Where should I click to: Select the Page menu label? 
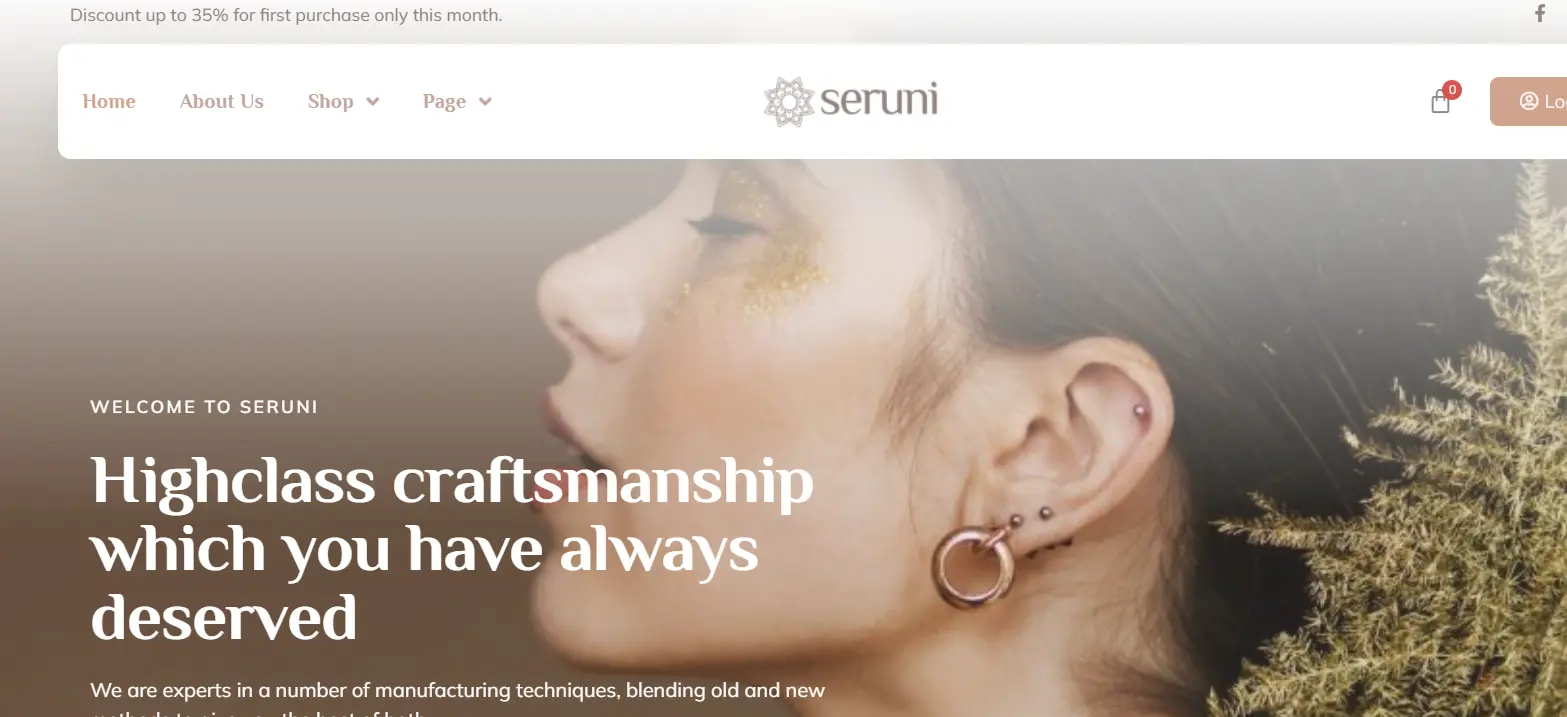(444, 101)
